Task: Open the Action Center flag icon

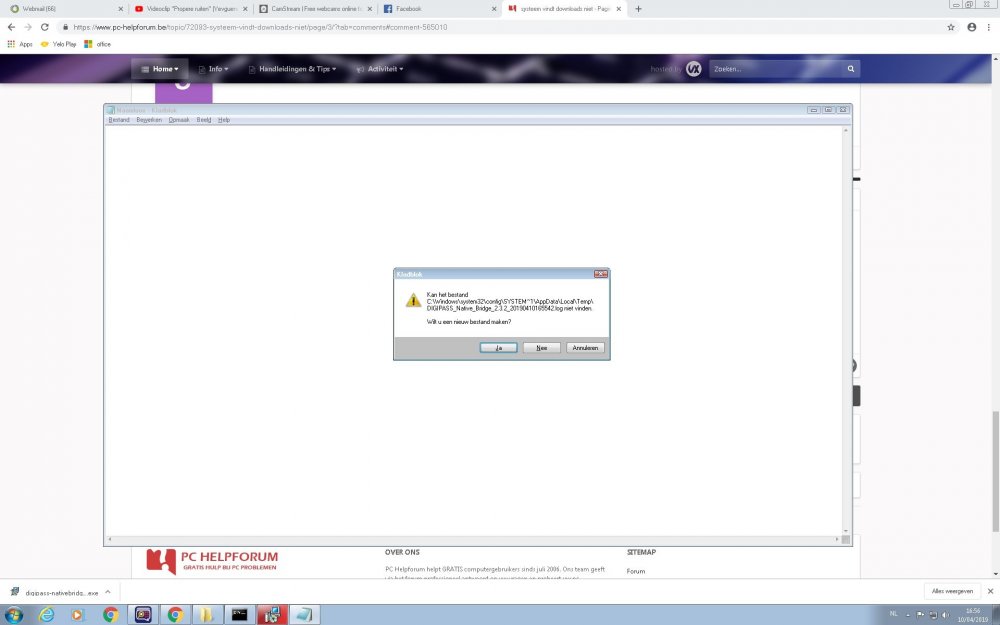Action: coord(920,615)
